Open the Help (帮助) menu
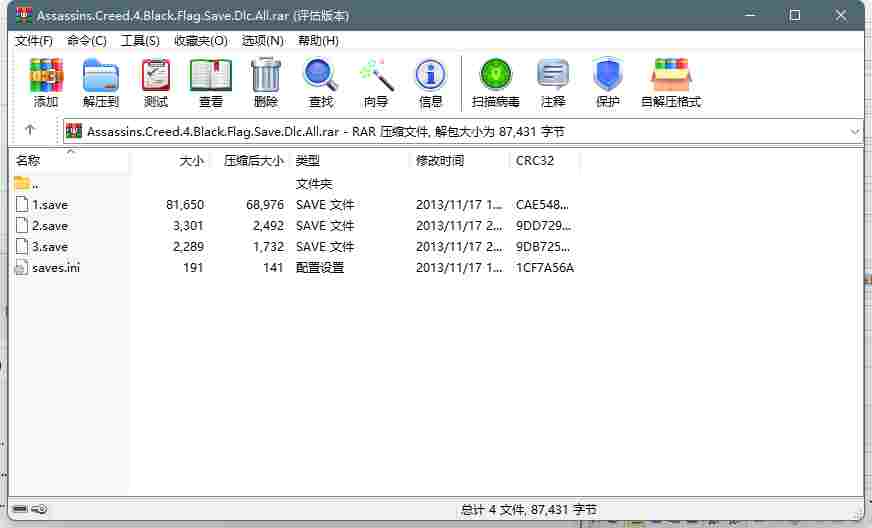Image resolution: width=872 pixels, height=528 pixels. pyautogui.click(x=318, y=41)
